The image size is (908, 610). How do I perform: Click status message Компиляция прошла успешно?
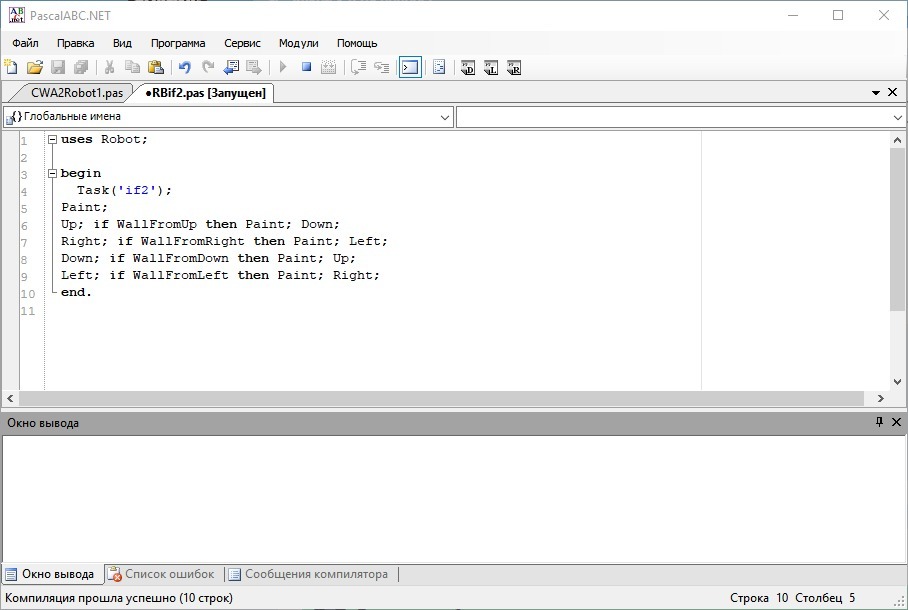119,598
